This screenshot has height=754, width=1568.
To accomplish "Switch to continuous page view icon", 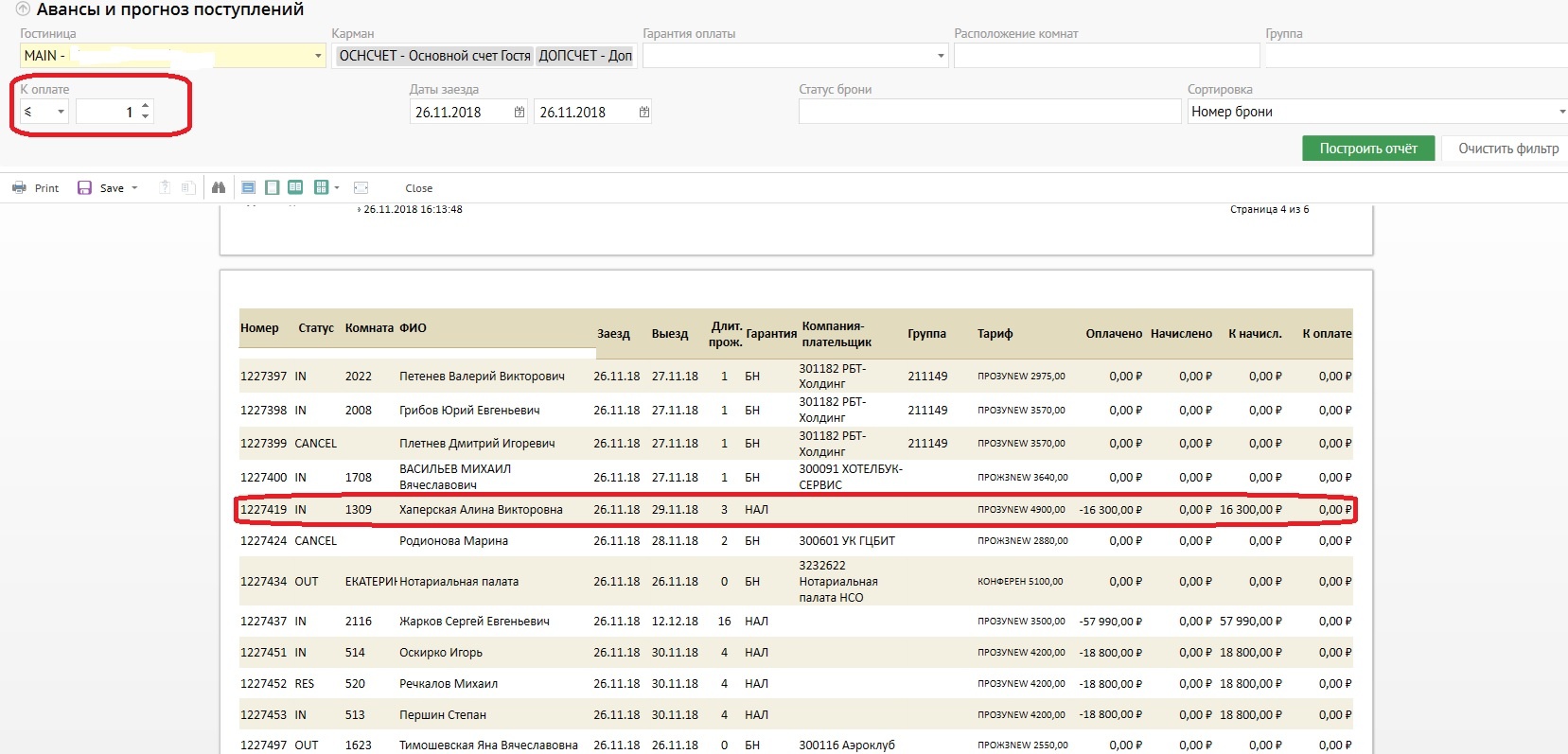I will 248,188.
